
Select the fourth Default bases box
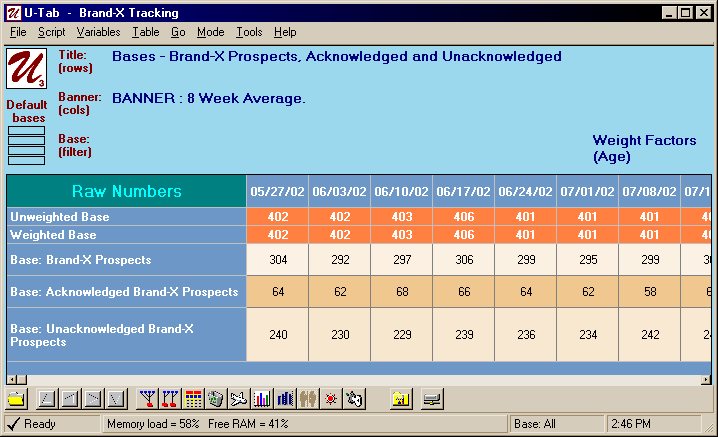(x=27, y=161)
